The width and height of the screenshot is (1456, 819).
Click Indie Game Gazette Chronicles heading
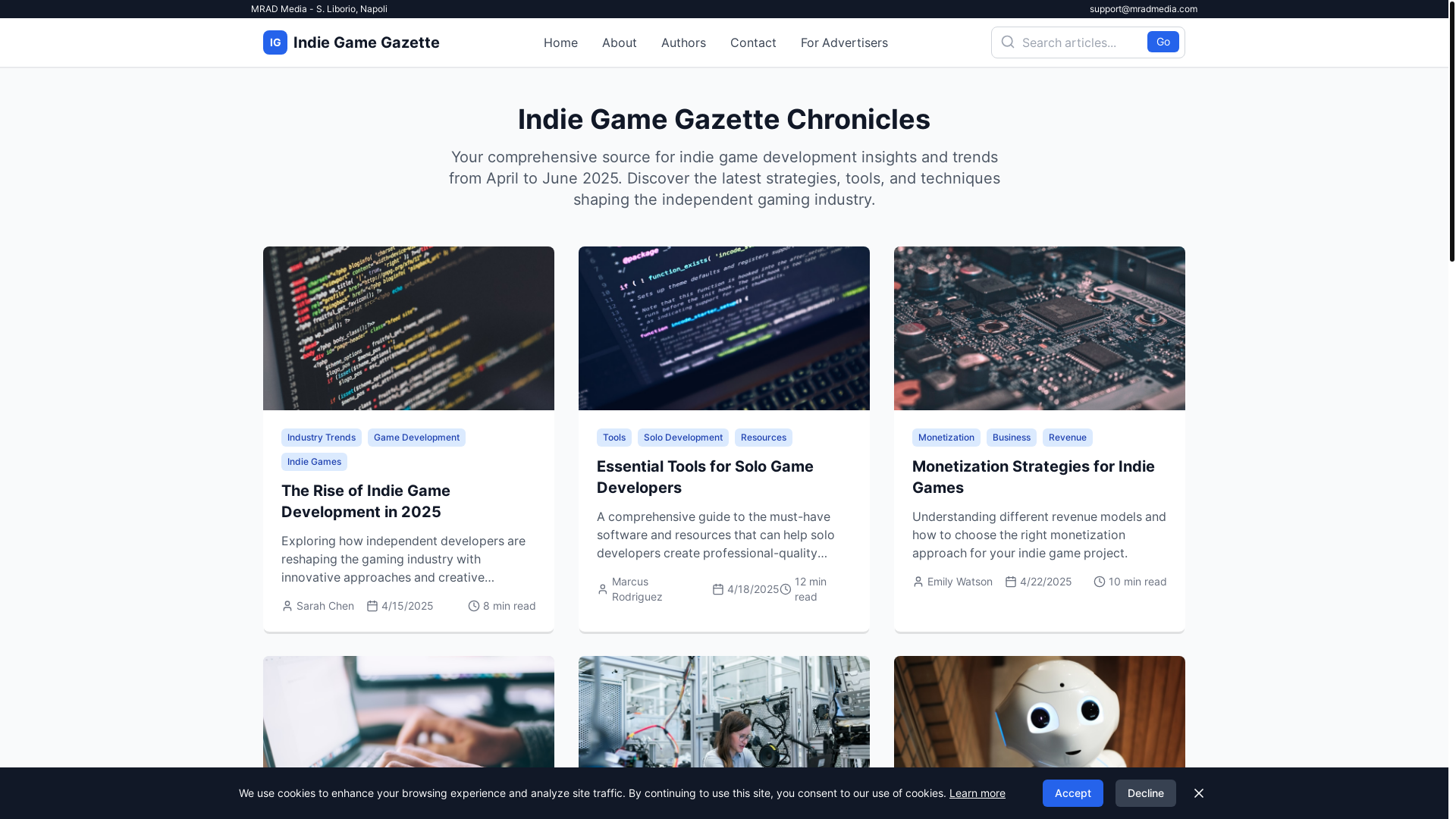click(x=724, y=119)
